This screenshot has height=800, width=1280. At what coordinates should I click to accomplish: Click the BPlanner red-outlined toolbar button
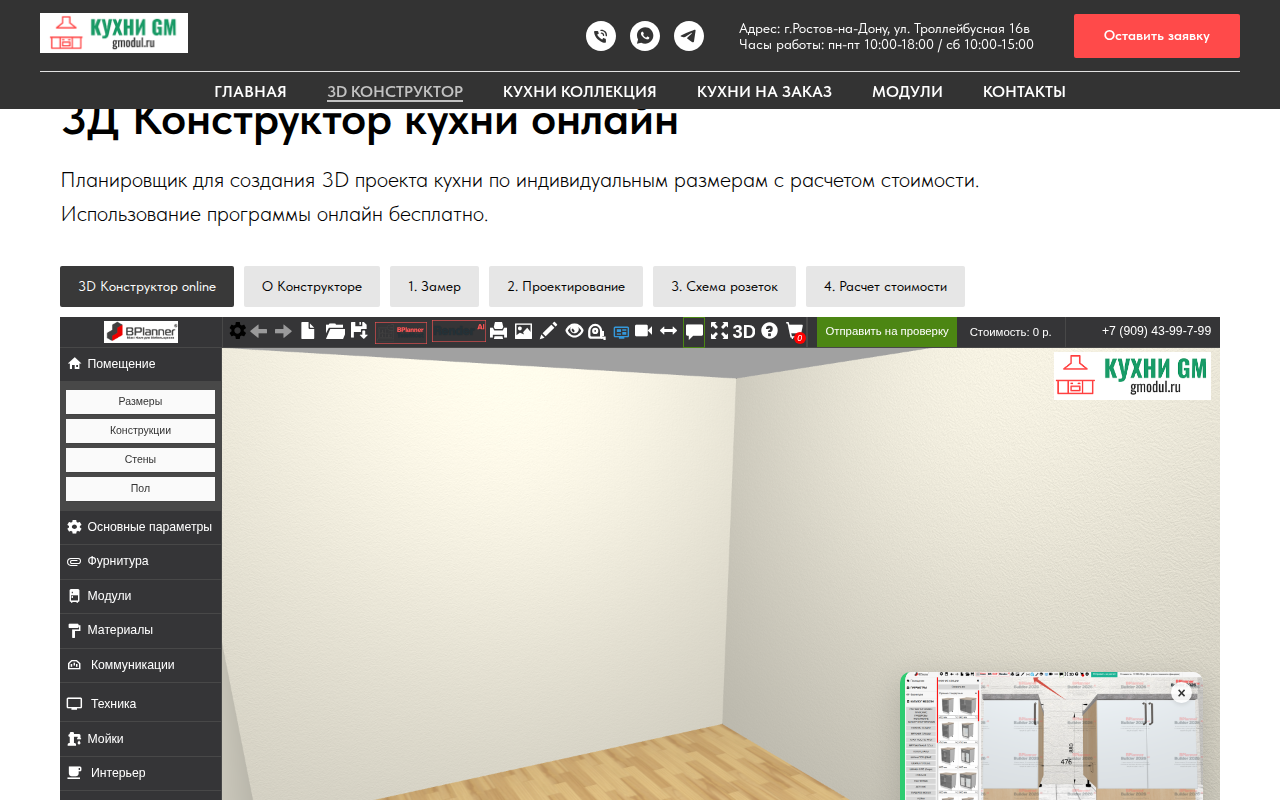401,332
